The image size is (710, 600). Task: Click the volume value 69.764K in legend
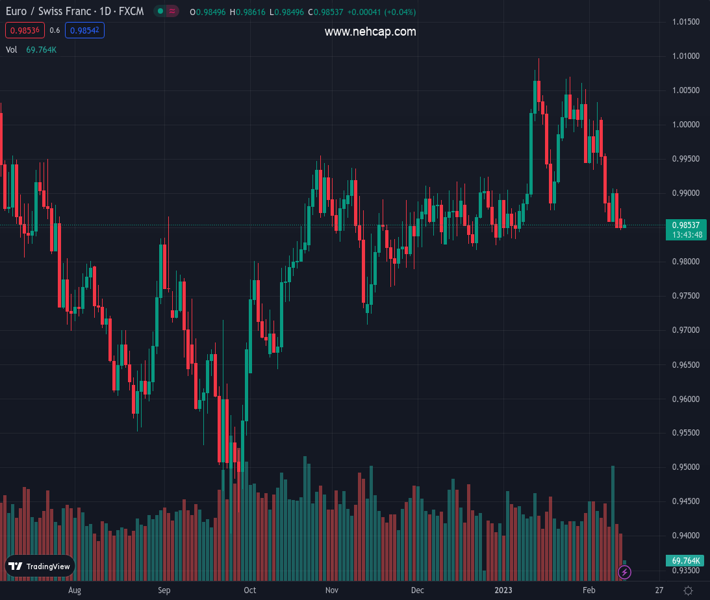click(x=41, y=49)
